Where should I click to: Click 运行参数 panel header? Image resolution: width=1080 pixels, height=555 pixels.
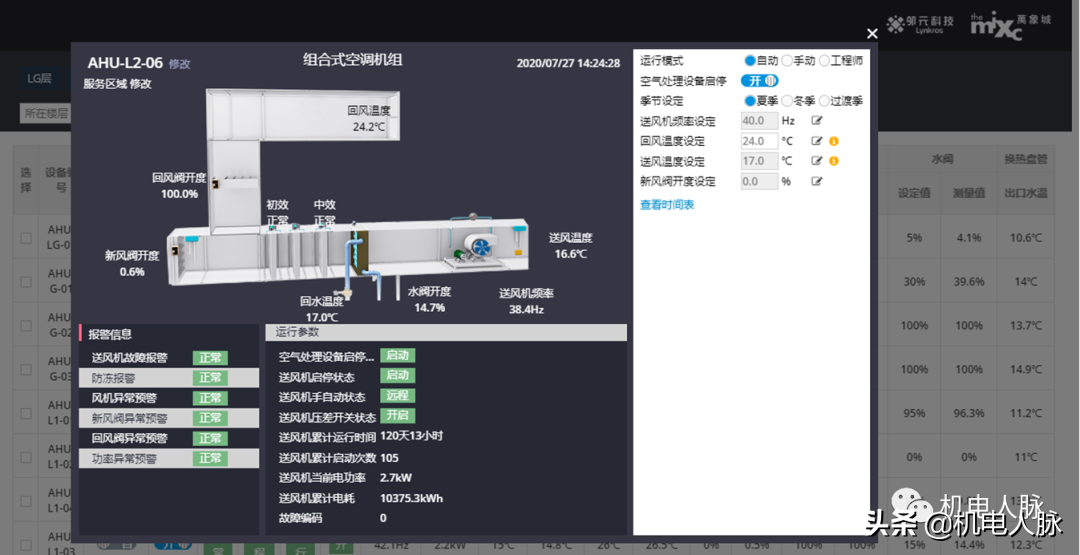click(x=446, y=333)
